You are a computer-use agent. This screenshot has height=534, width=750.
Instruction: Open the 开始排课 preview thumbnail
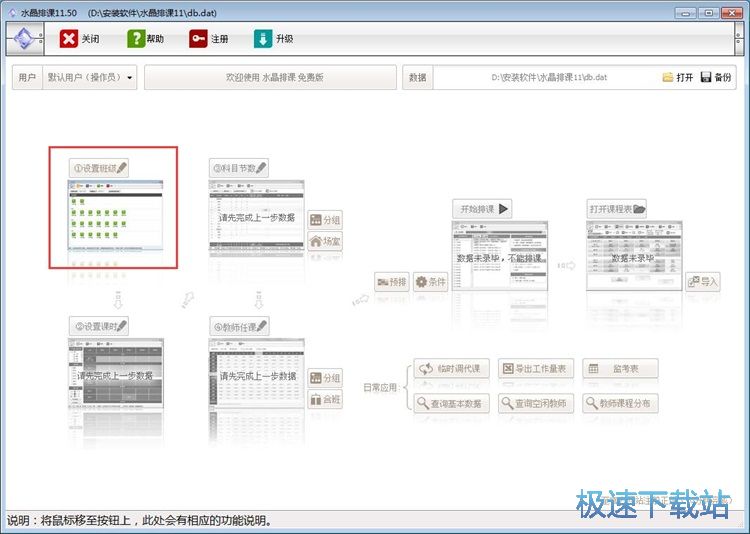coord(500,256)
